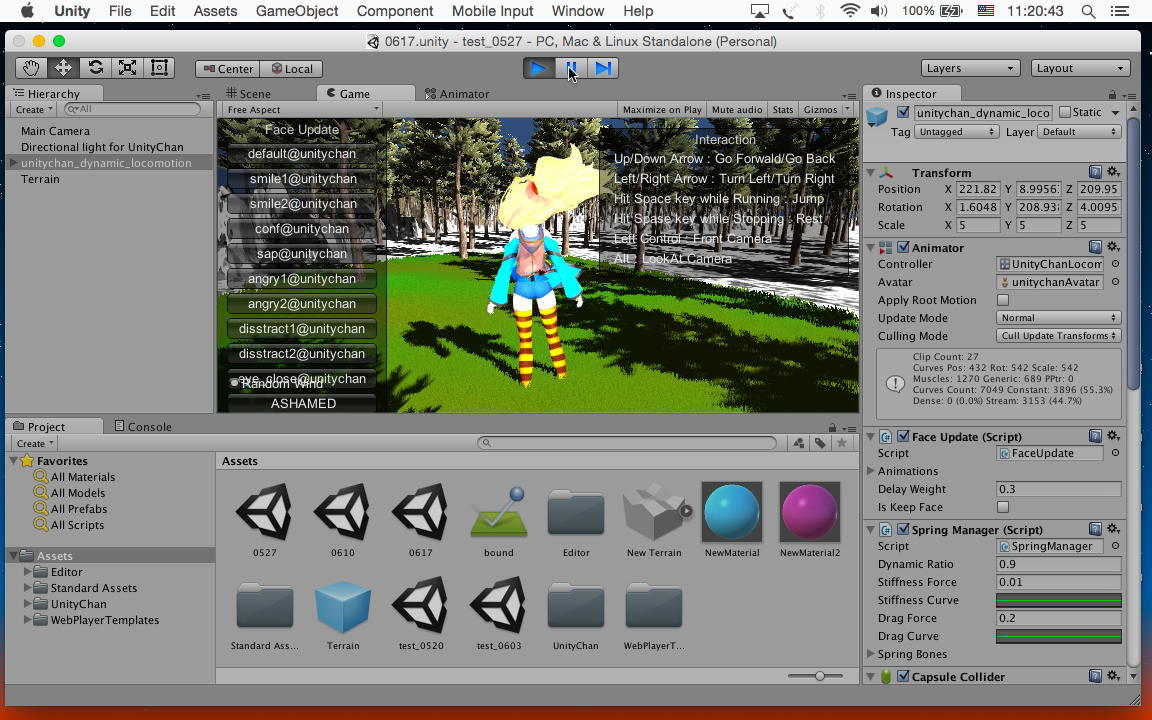Disable the Spring Manager script checkbox
Image resolution: width=1152 pixels, height=720 pixels.
[904, 530]
